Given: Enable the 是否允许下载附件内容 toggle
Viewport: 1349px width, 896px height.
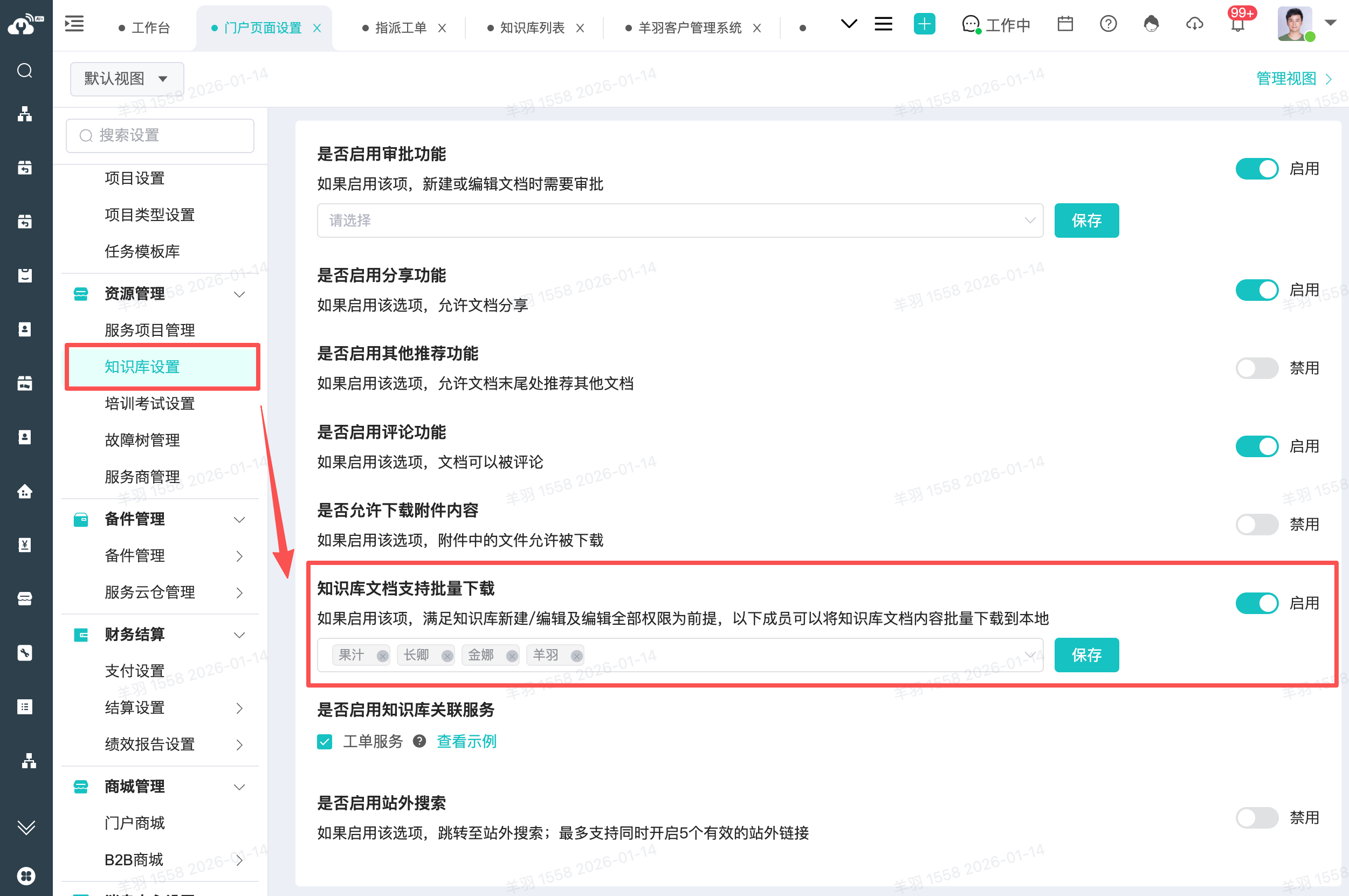Looking at the screenshot, I should click(1256, 524).
